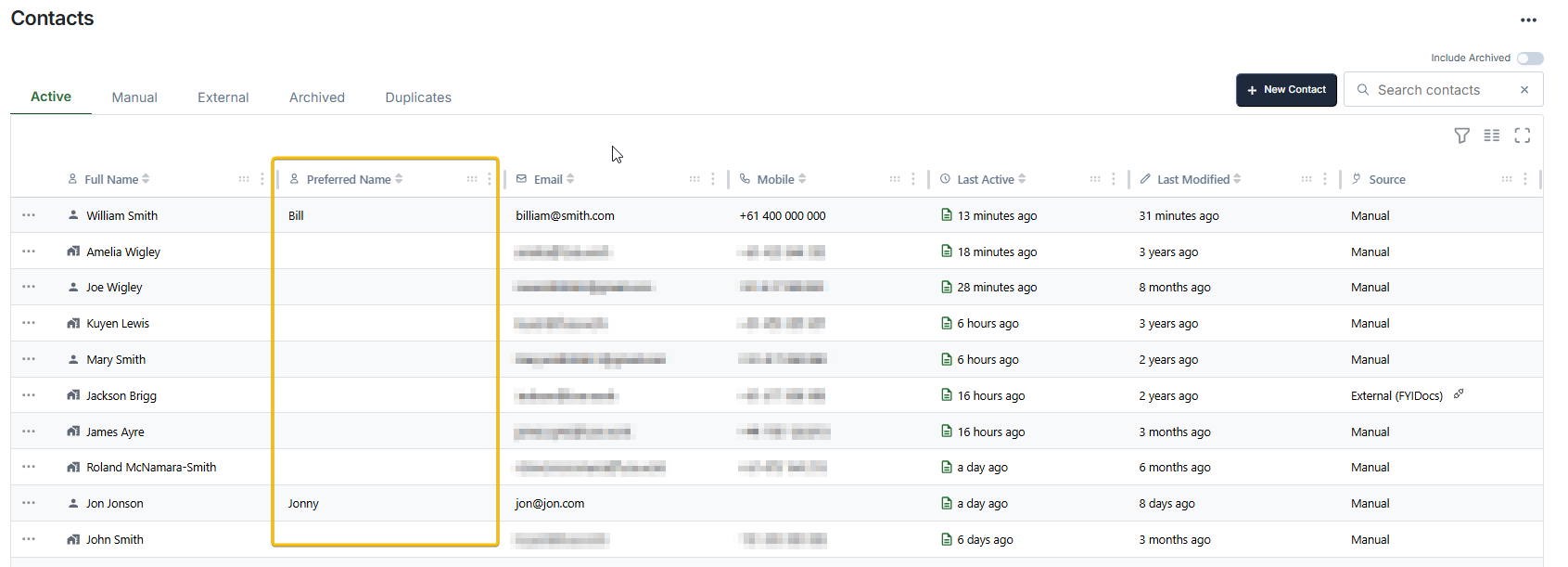The height and width of the screenshot is (567, 1568).
Task: Toggle fullscreen table view icon
Action: (1522, 135)
